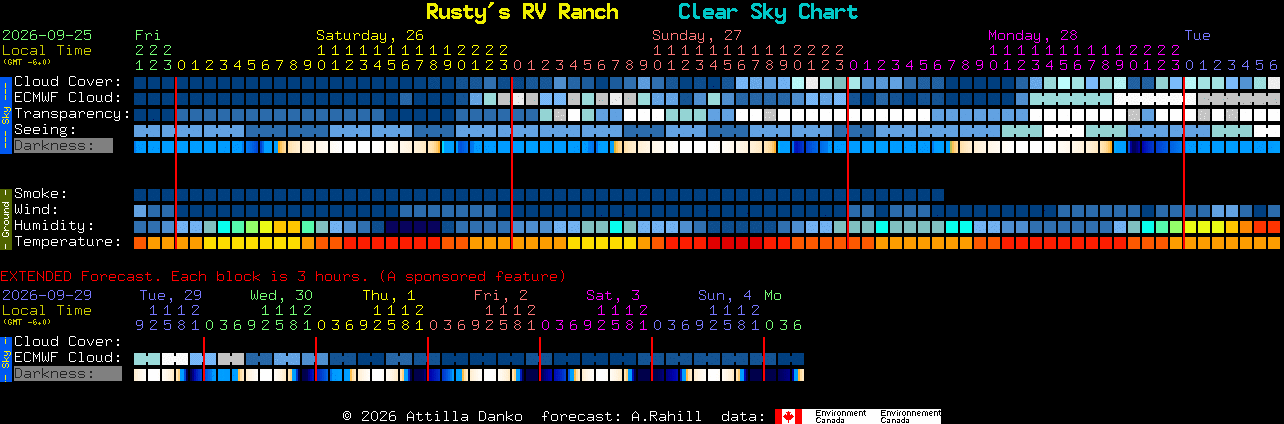The height and width of the screenshot is (424, 1284).
Task: Click the Sunday, 27 day header
Action: 697,35
